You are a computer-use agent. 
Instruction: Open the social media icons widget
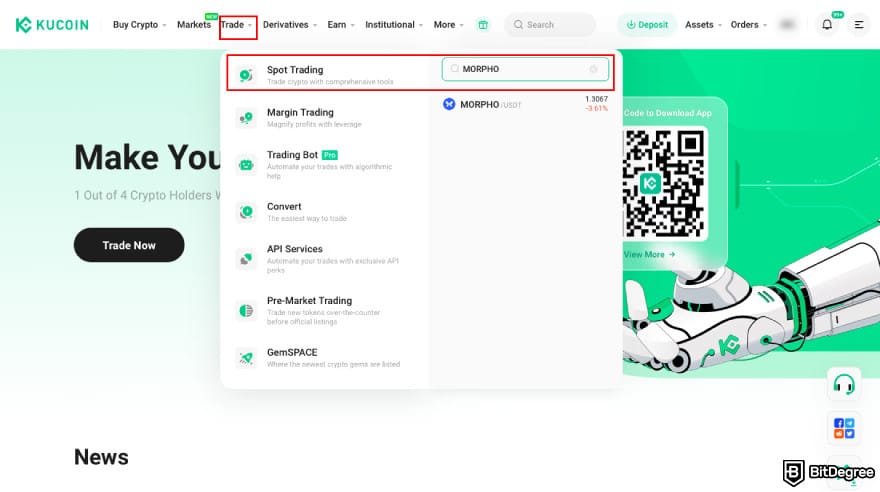pos(844,428)
